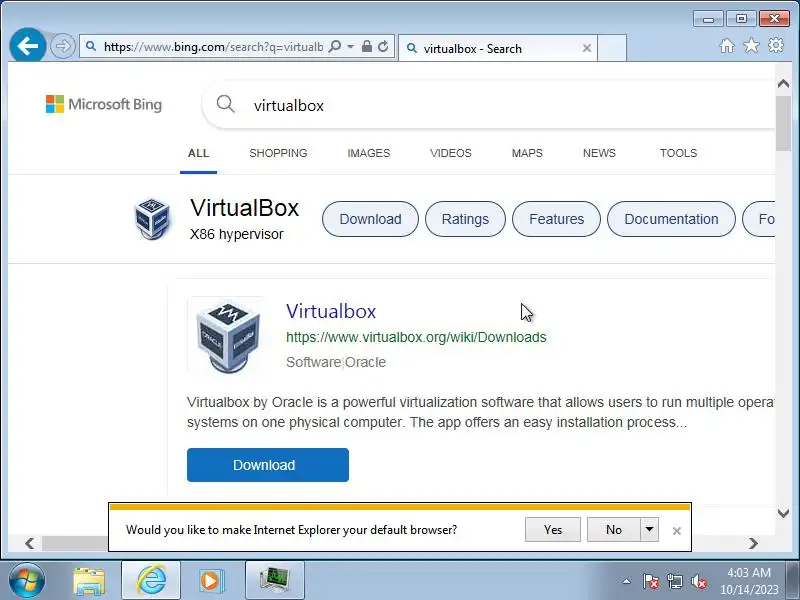This screenshot has width=800, height=600.
Task: Open the Tools gear icon
Action: tap(776, 45)
